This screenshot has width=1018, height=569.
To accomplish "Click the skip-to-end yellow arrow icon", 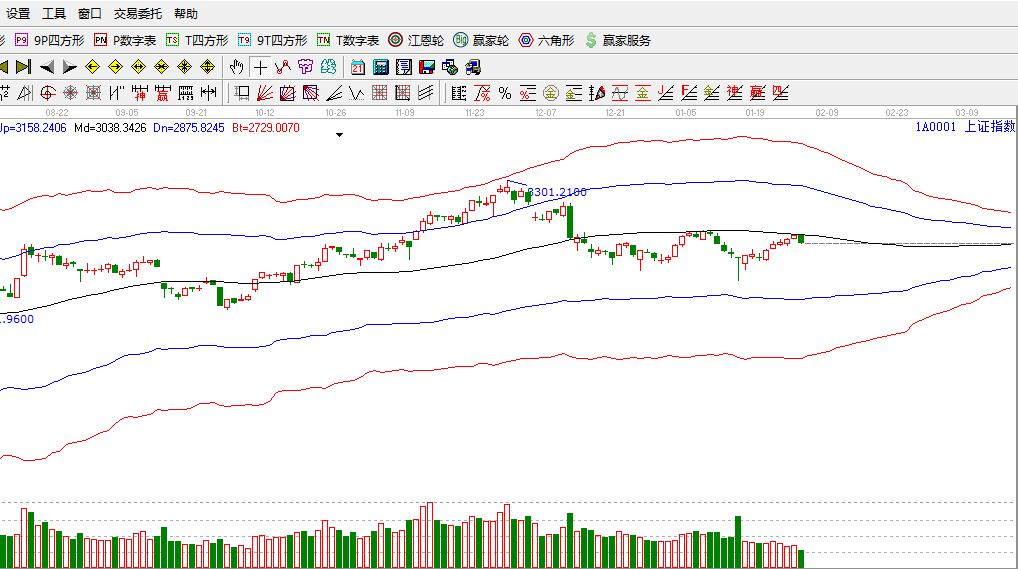I will click(x=22, y=67).
